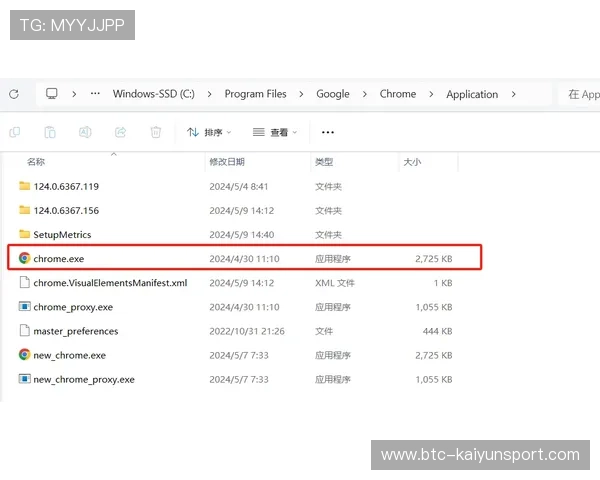Select the new_chrome.exe file name
This screenshot has width=600, height=480.
tap(70, 356)
